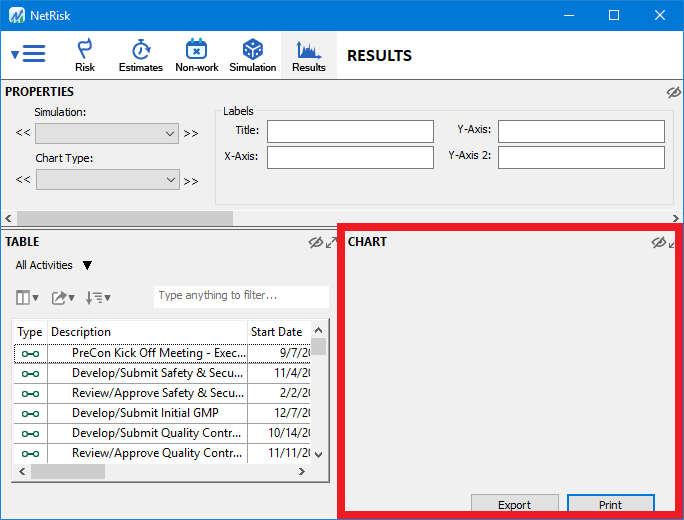
Task: Open the Risk view
Action: click(x=85, y=55)
